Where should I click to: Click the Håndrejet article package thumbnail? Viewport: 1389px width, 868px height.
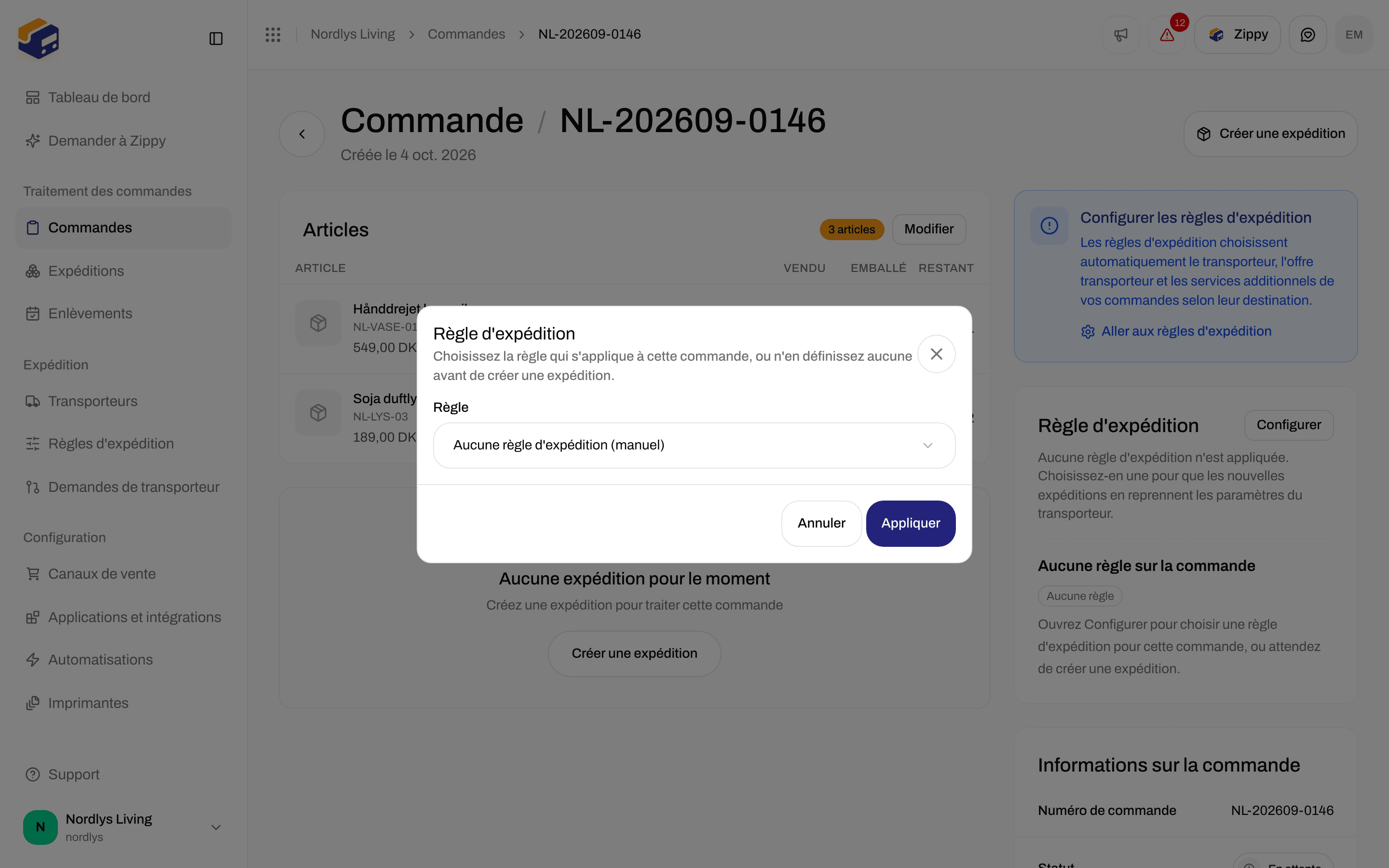(318, 323)
